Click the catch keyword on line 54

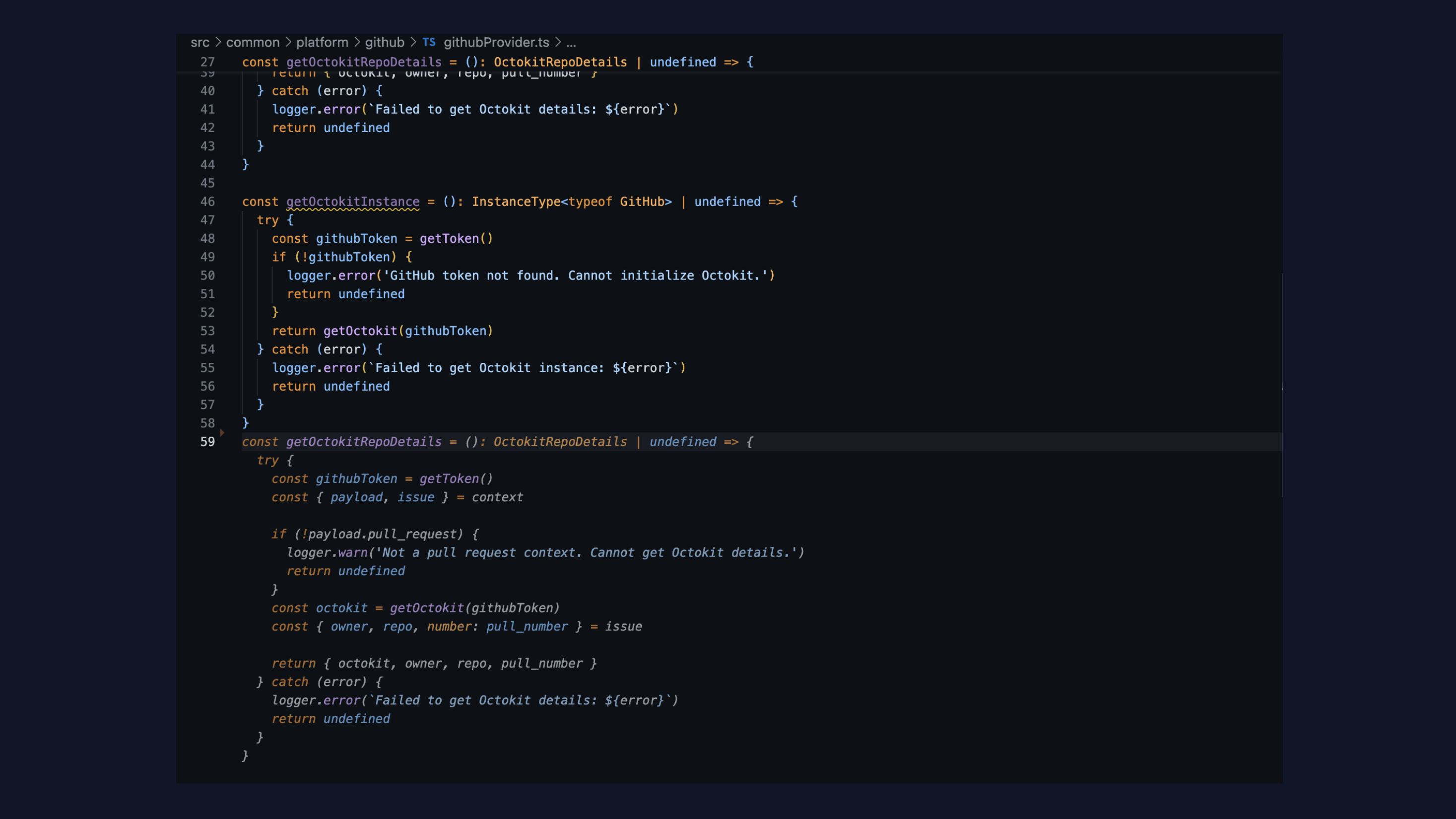(290, 349)
